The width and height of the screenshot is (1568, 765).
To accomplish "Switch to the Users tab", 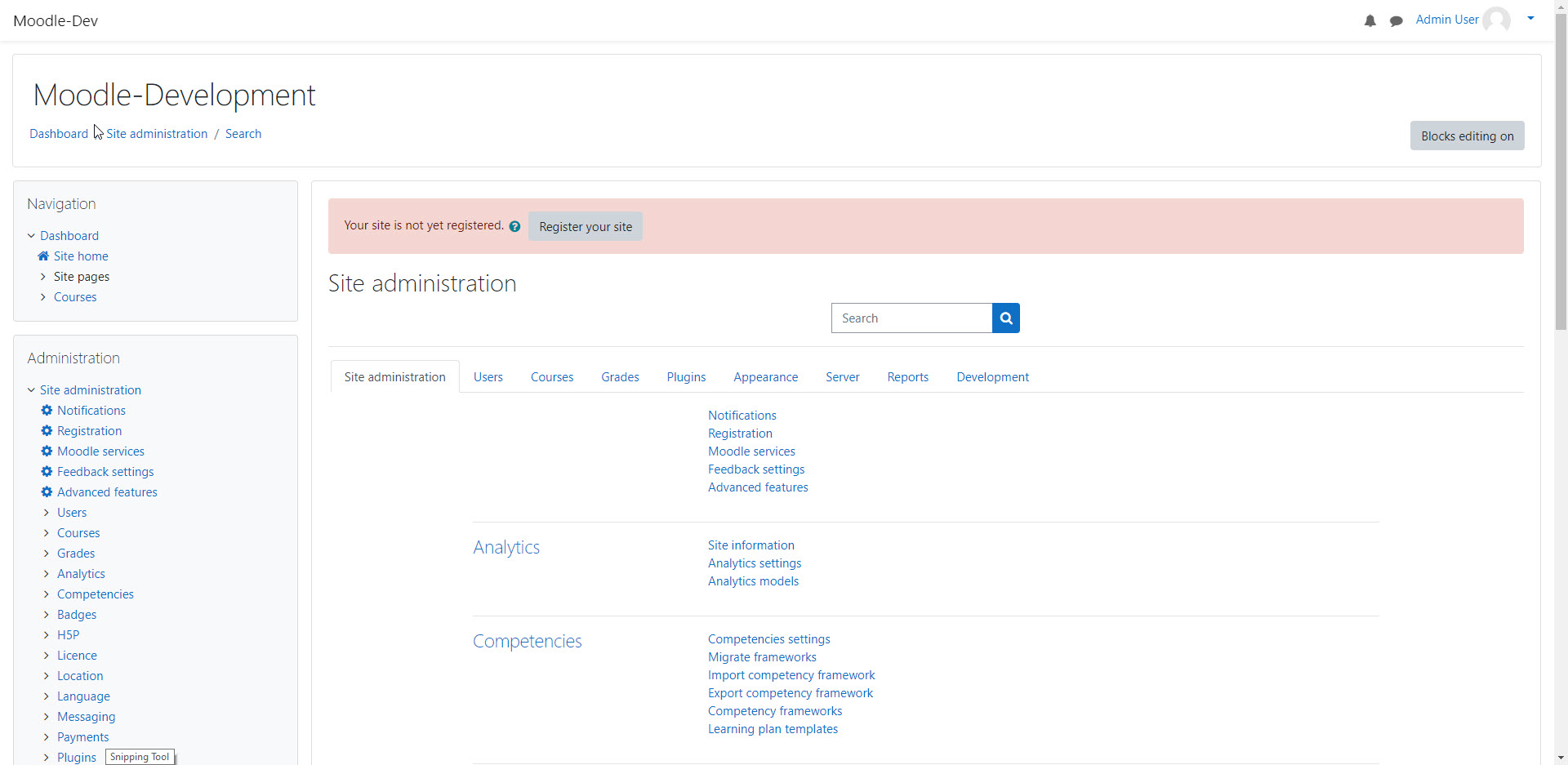I will tap(488, 376).
